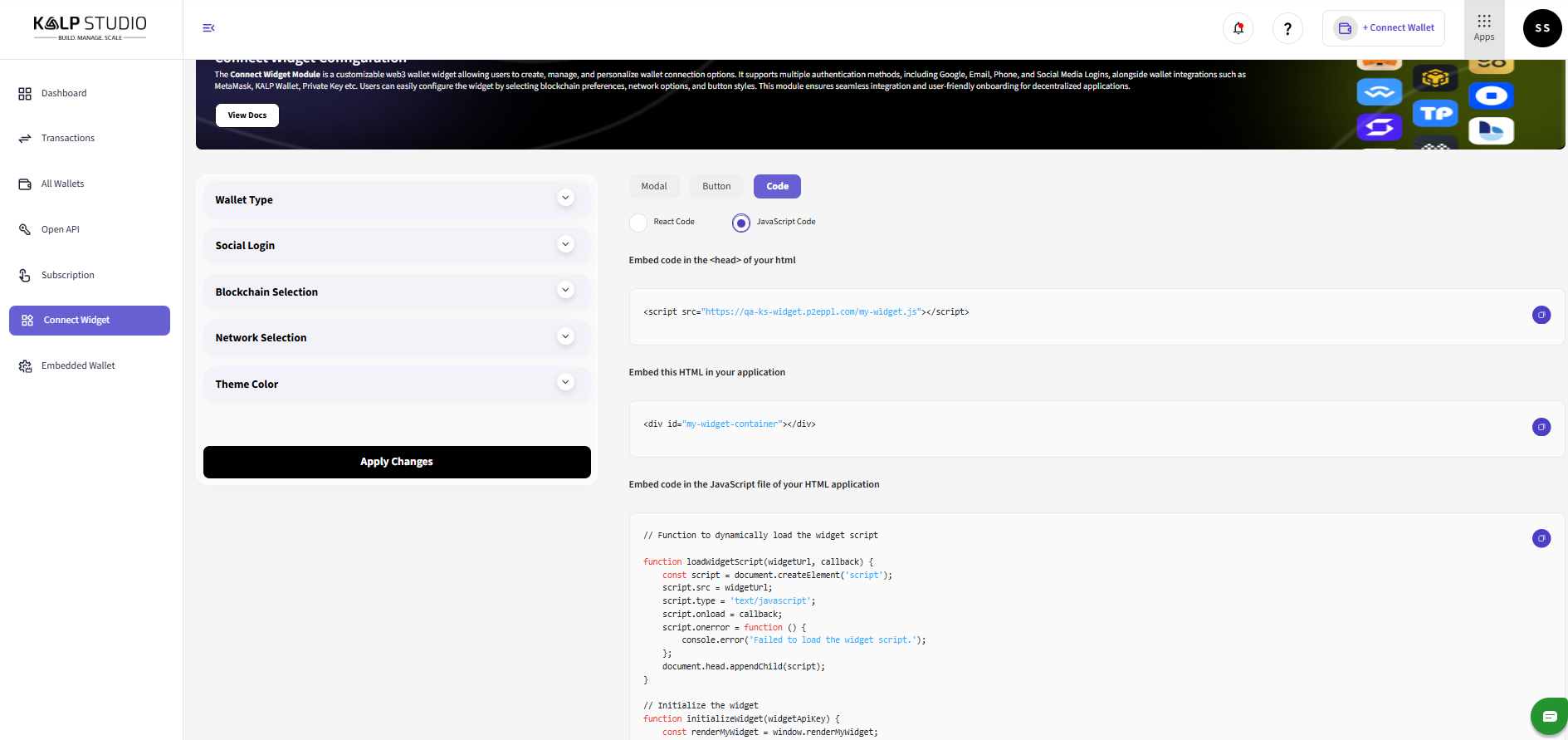The width and height of the screenshot is (1568, 740).
Task: Select the JavaScript Code radio option
Action: (x=741, y=223)
